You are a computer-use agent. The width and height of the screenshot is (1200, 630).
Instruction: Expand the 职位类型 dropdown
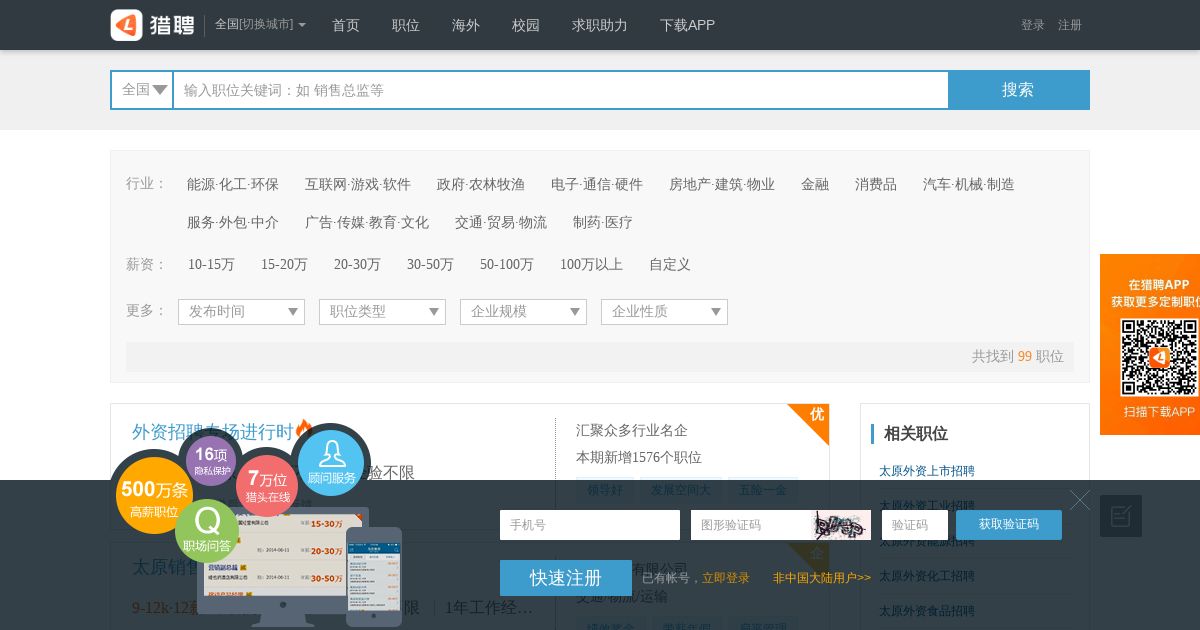click(x=382, y=312)
